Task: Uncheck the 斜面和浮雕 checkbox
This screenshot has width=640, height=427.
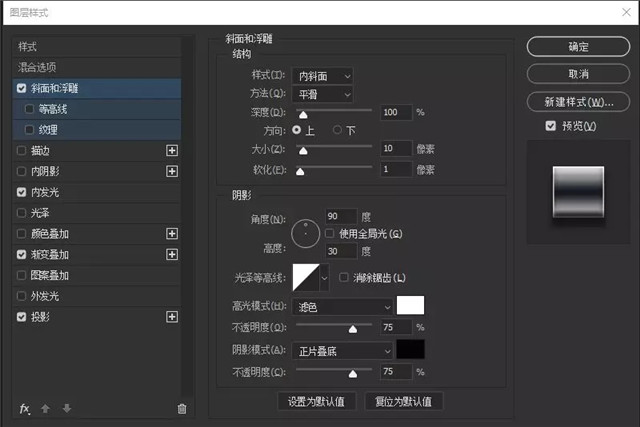Action: tap(22, 88)
